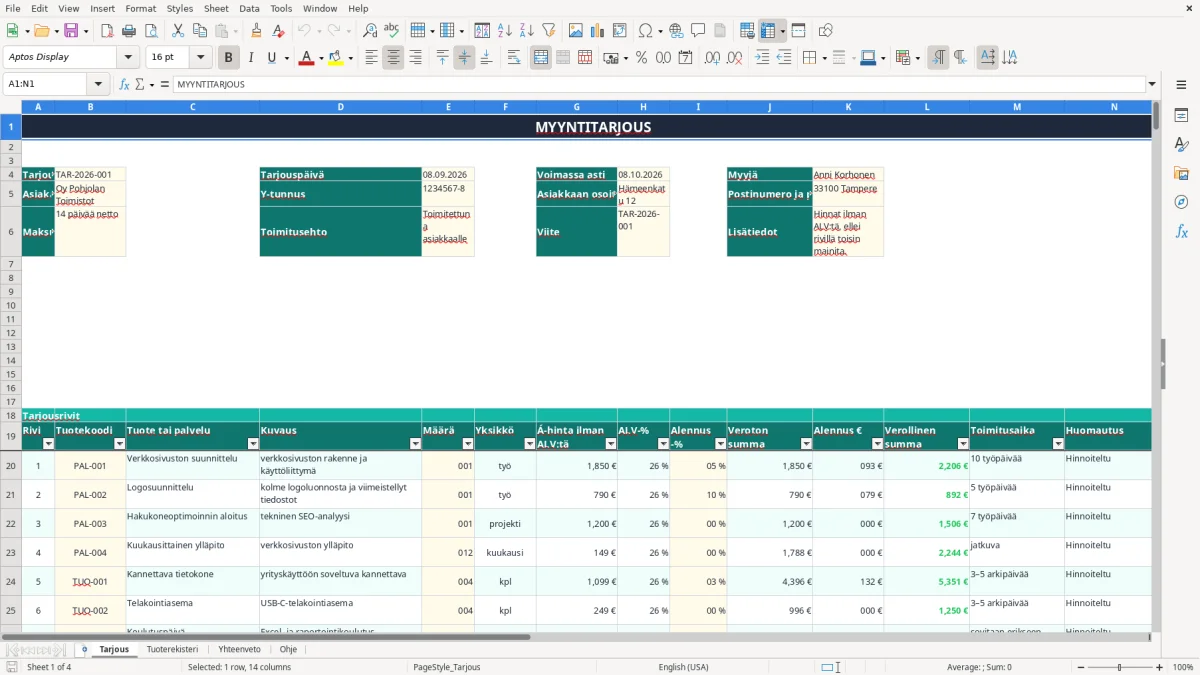
Task: Open the Kuvaus column filter dropdown
Action: point(415,444)
